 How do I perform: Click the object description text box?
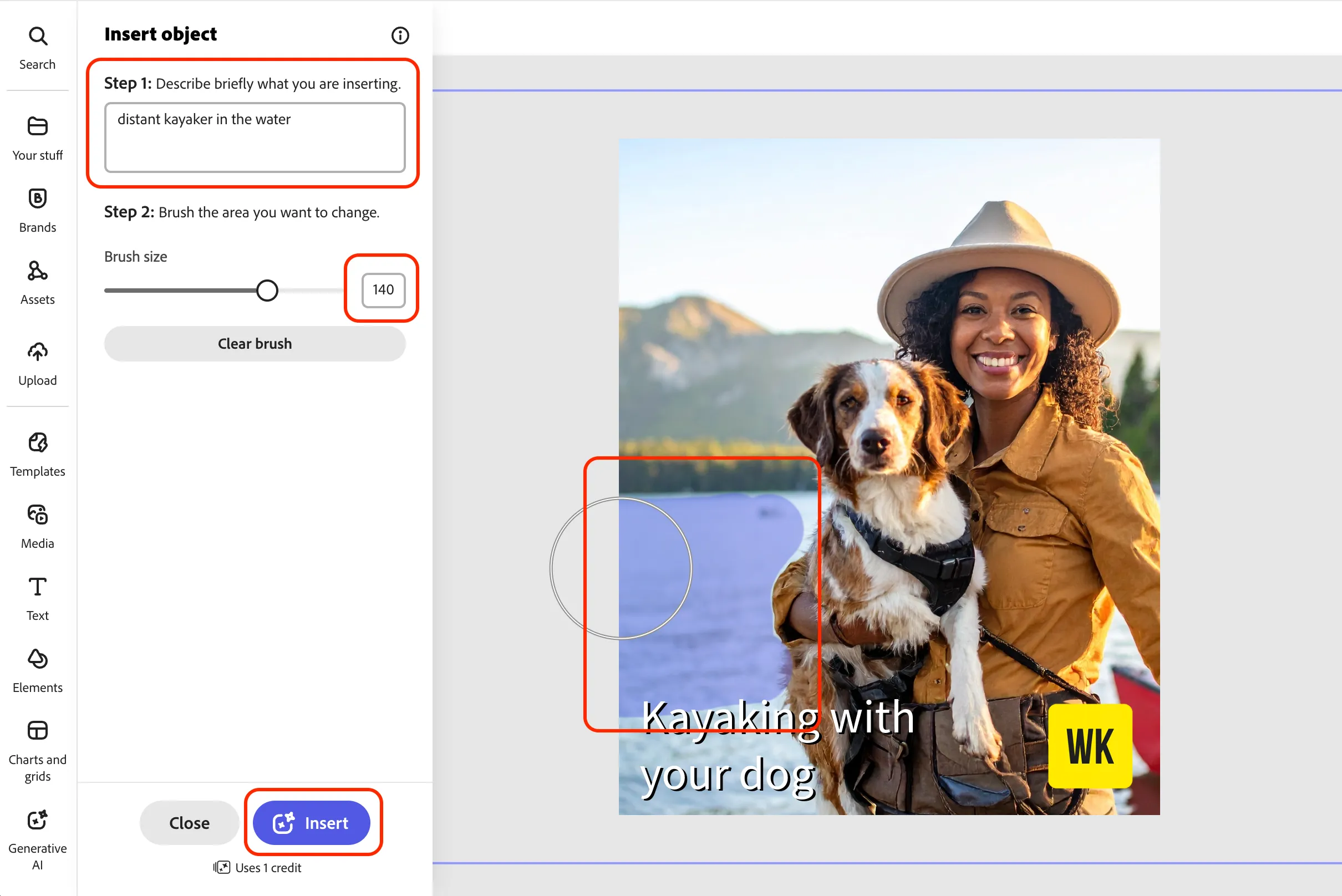coord(255,137)
